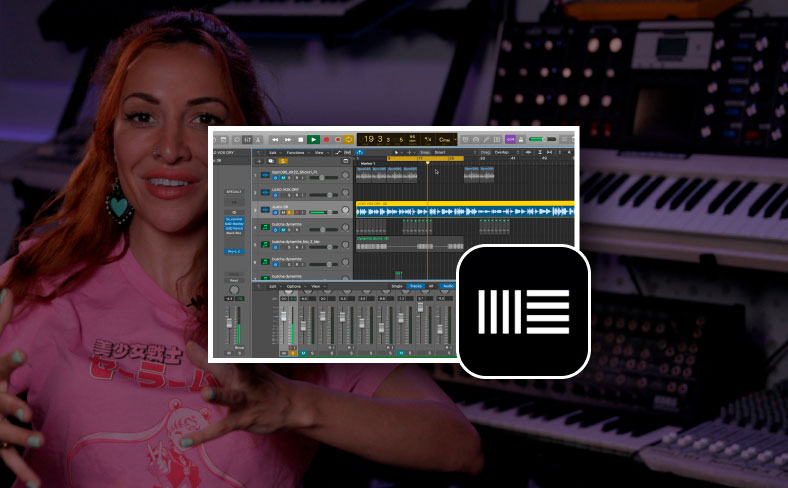The height and width of the screenshot is (488, 788).
Task: Toggle the purple Count-in button
Action: pos(510,139)
